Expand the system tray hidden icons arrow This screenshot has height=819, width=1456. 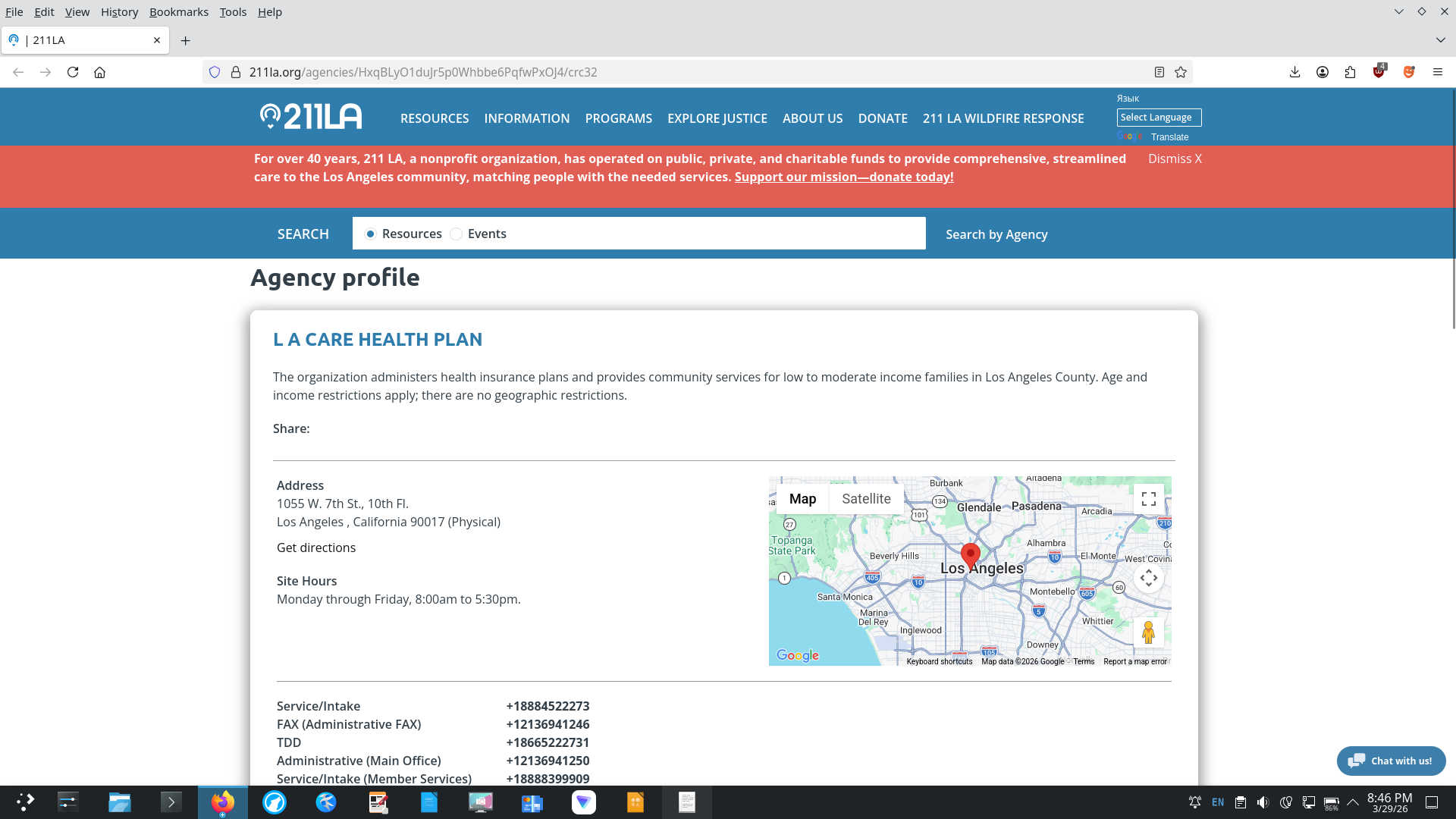[1352, 802]
